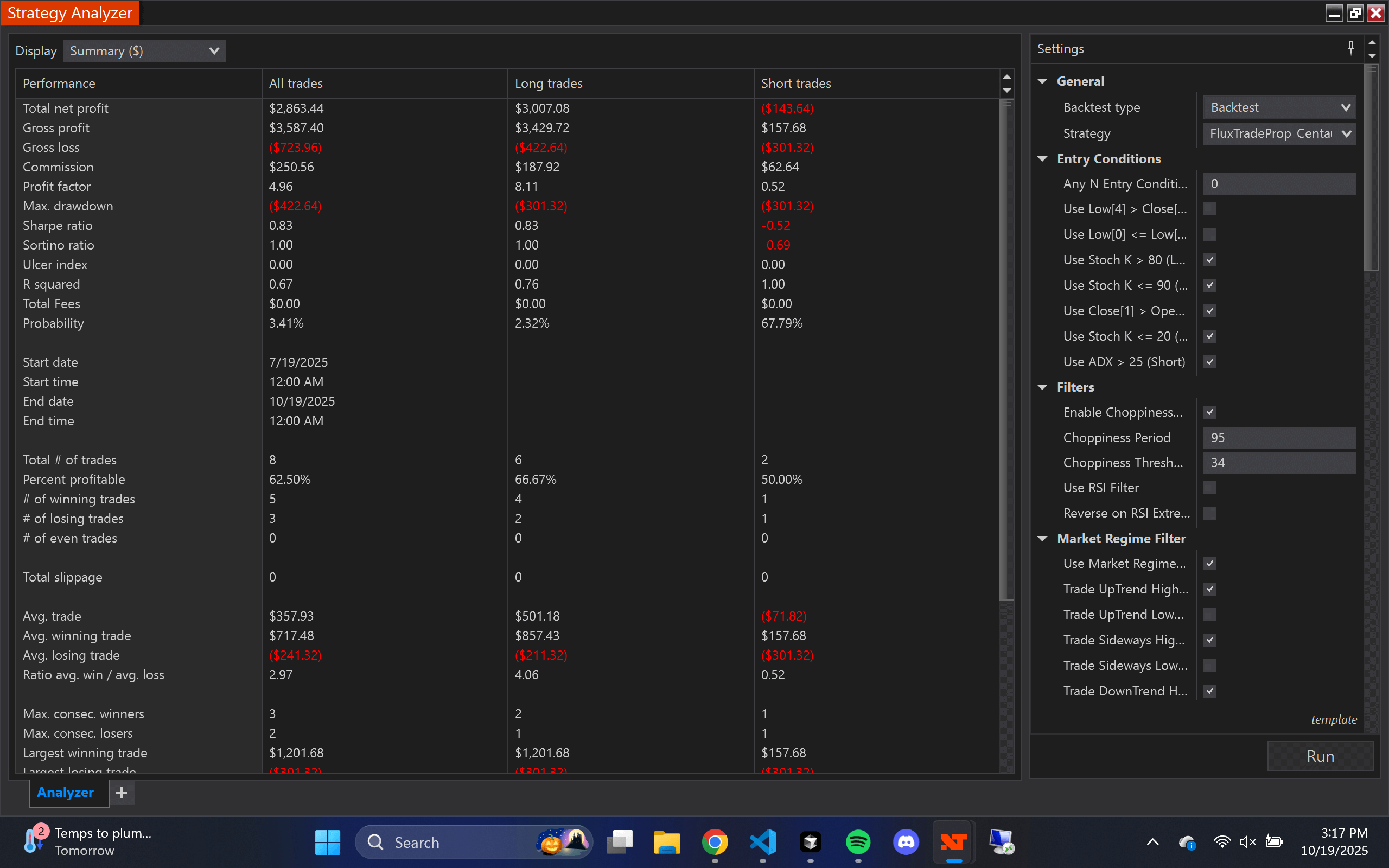This screenshot has height=868, width=1389.
Task: Disable the Use Stoch K <= 20 checkbox
Action: coord(1209,336)
